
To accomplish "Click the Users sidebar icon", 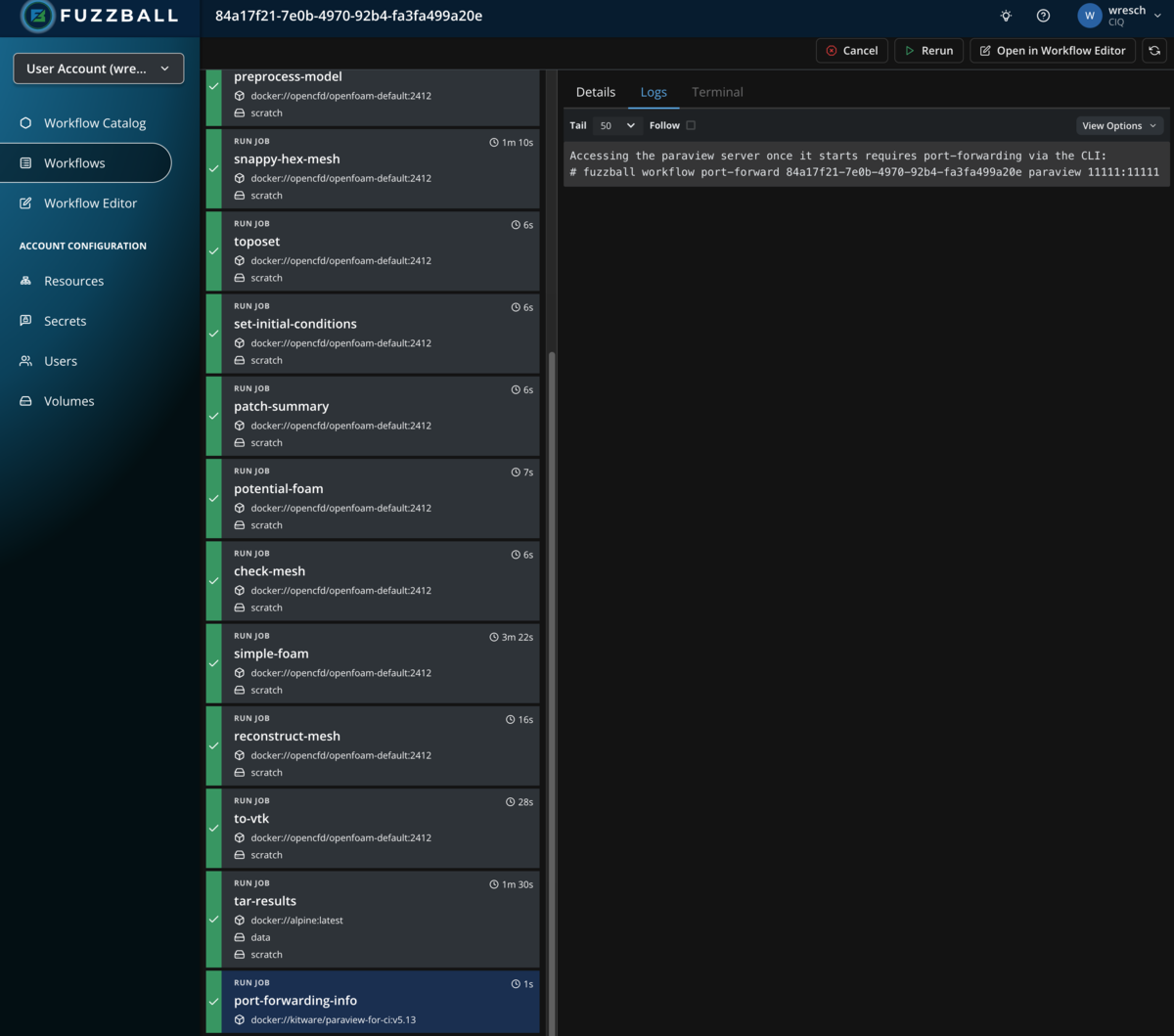I will click(x=23, y=361).
